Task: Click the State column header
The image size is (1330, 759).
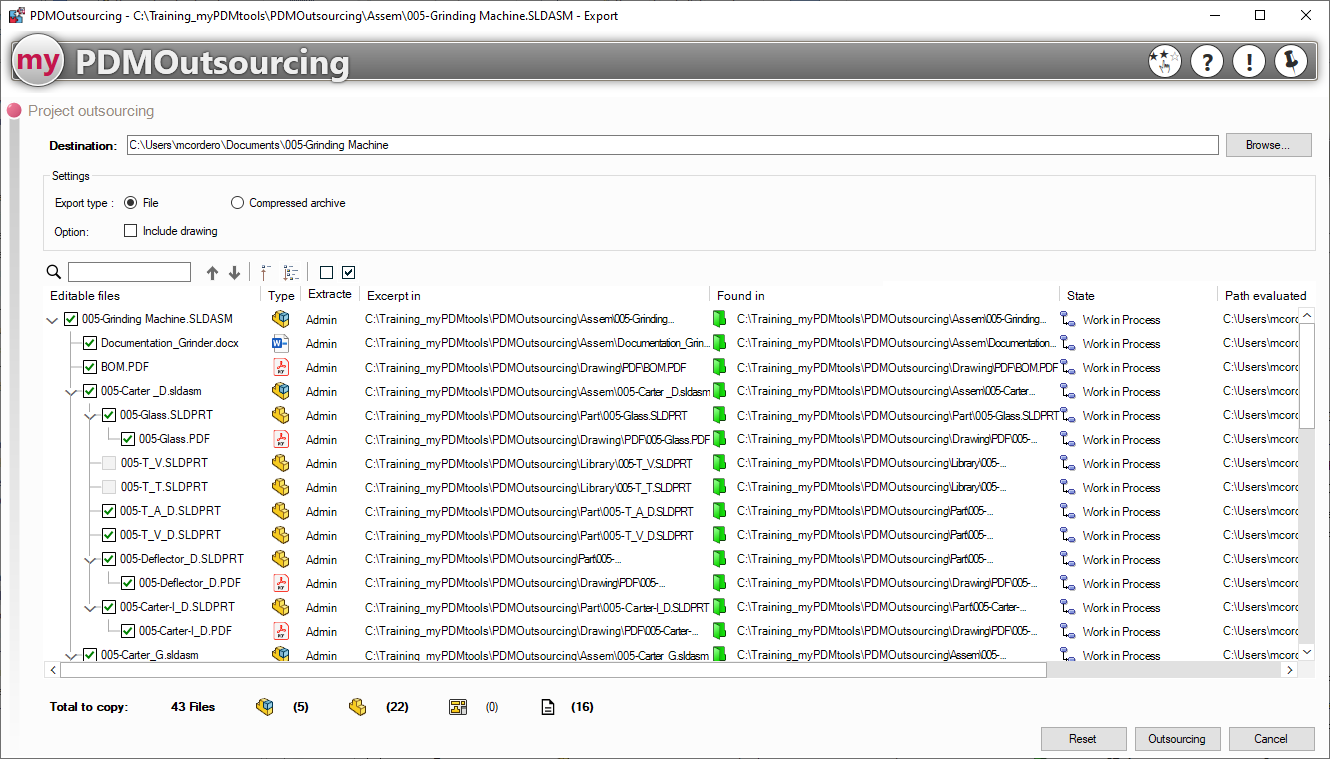Action: 1081,296
